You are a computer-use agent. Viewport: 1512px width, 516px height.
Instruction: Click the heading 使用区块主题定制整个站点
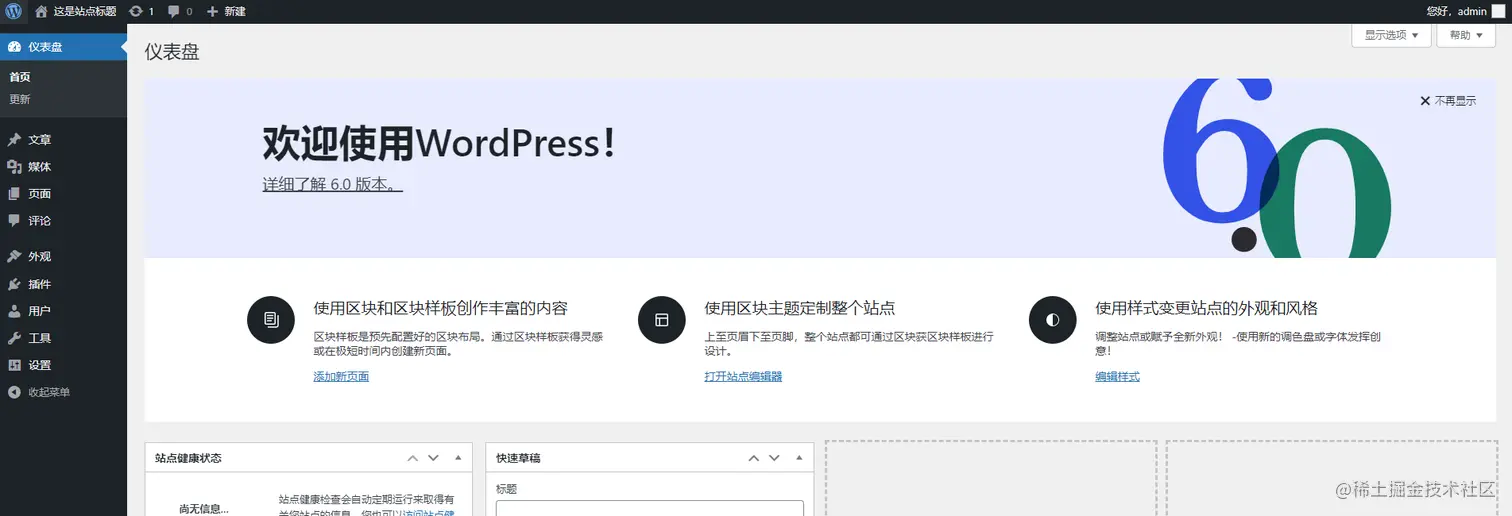pyautogui.click(x=800, y=308)
